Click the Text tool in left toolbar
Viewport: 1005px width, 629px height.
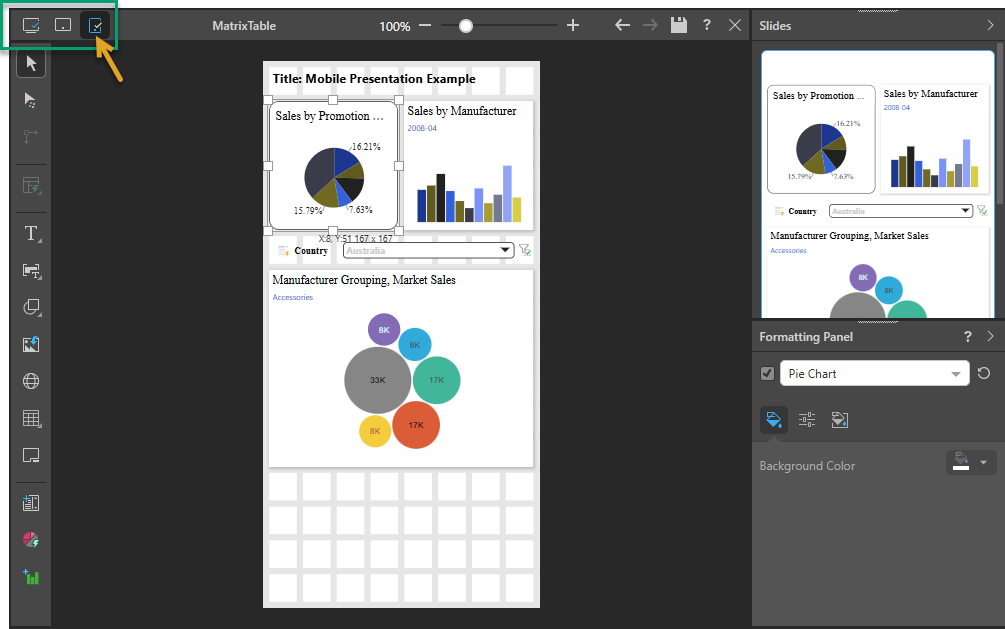coord(31,234)
